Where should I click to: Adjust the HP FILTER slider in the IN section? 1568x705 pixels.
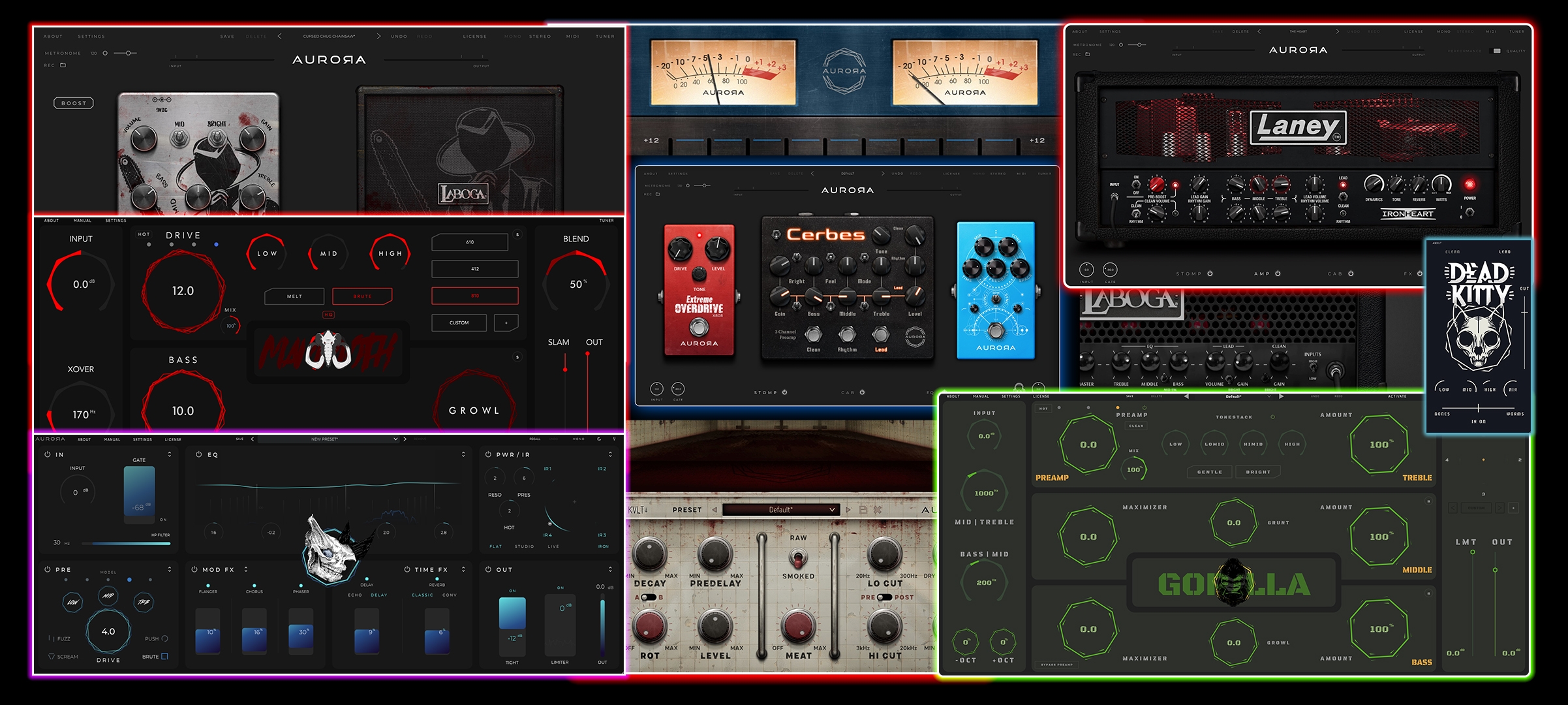coord(125,543)
